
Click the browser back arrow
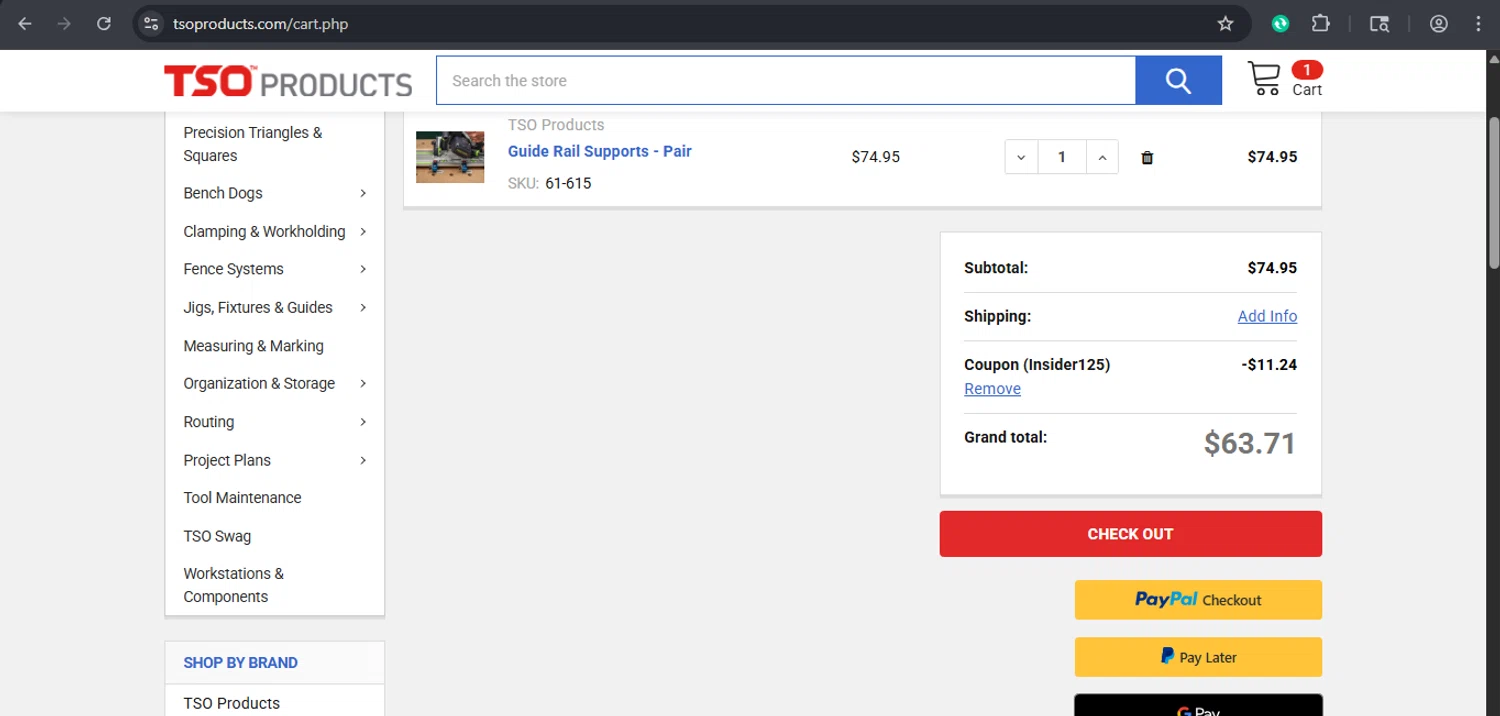(25, 24)
